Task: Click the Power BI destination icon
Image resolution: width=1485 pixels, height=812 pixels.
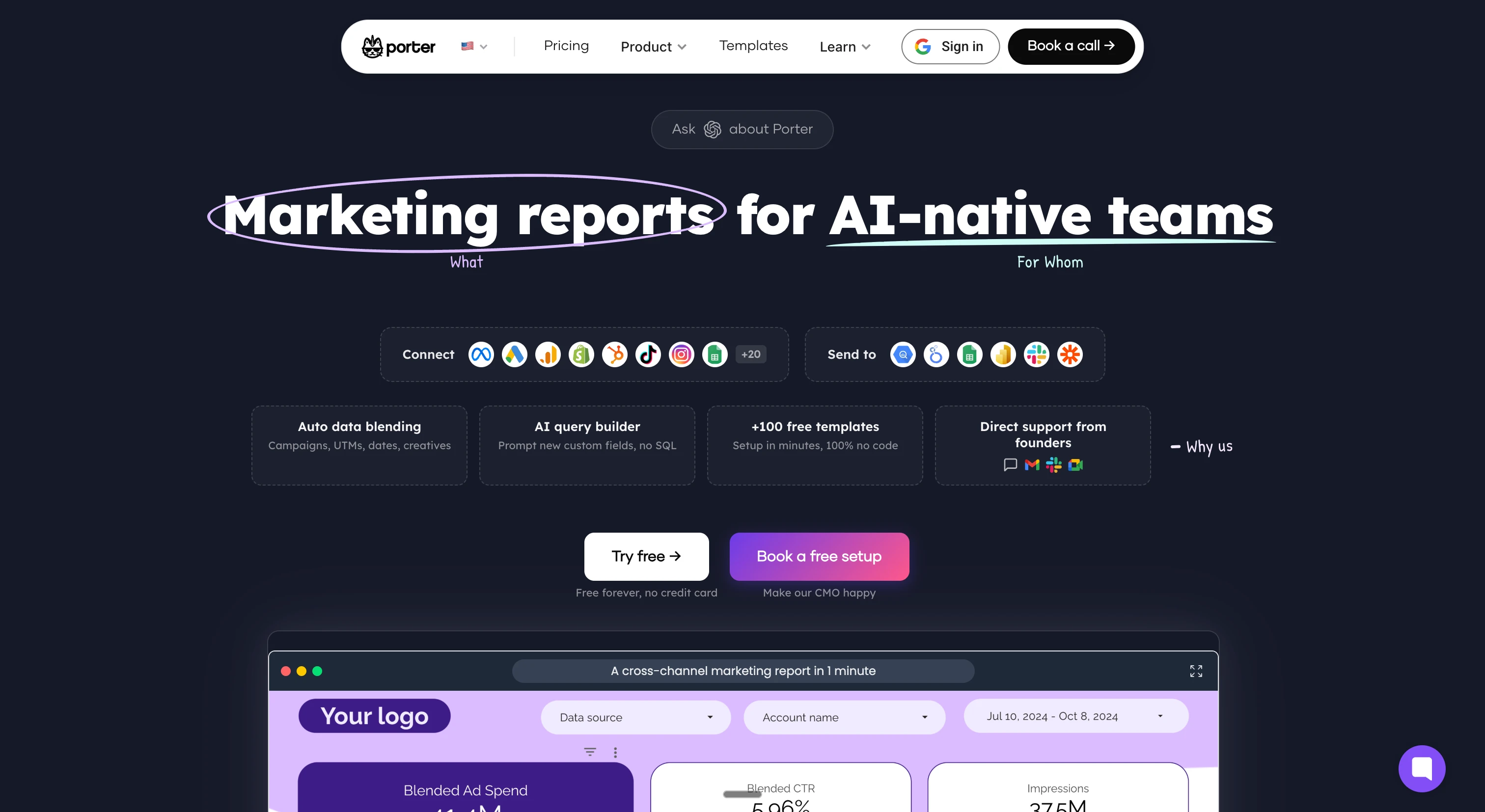Action: 1003,354
